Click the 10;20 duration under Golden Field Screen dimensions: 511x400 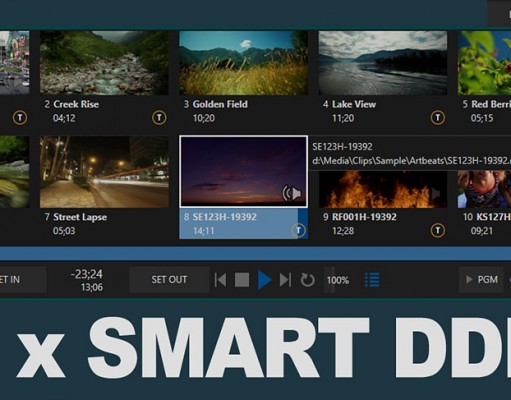[x=204, y=118]
